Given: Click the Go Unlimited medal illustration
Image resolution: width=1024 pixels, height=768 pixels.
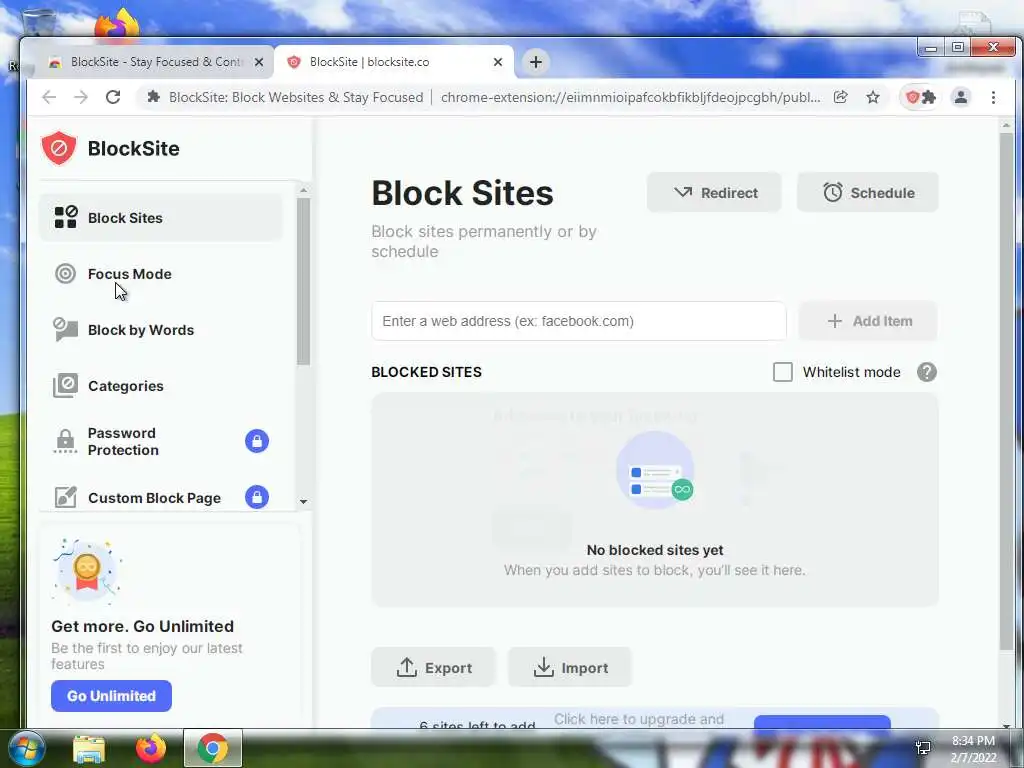Looking at the screenshot, I should pyautogui.click(x=87, y=571).
